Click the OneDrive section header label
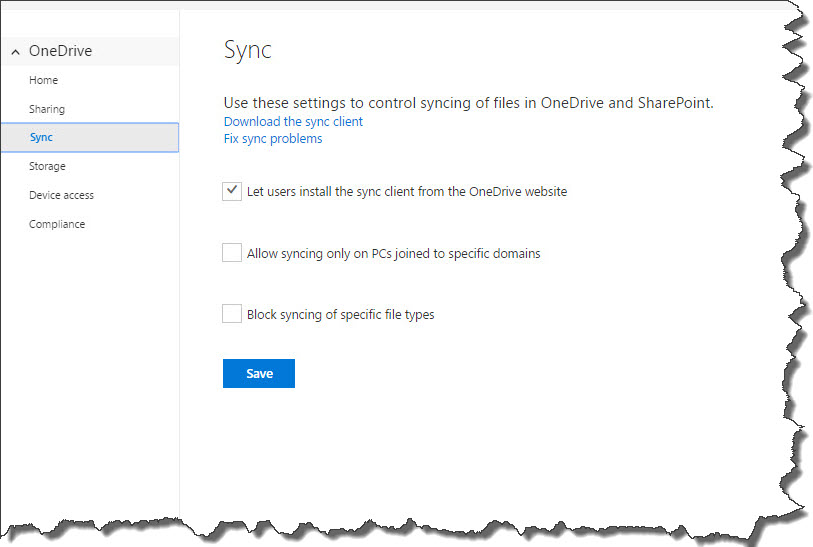This screenshot has width=813, height=547. coord(60,51)
